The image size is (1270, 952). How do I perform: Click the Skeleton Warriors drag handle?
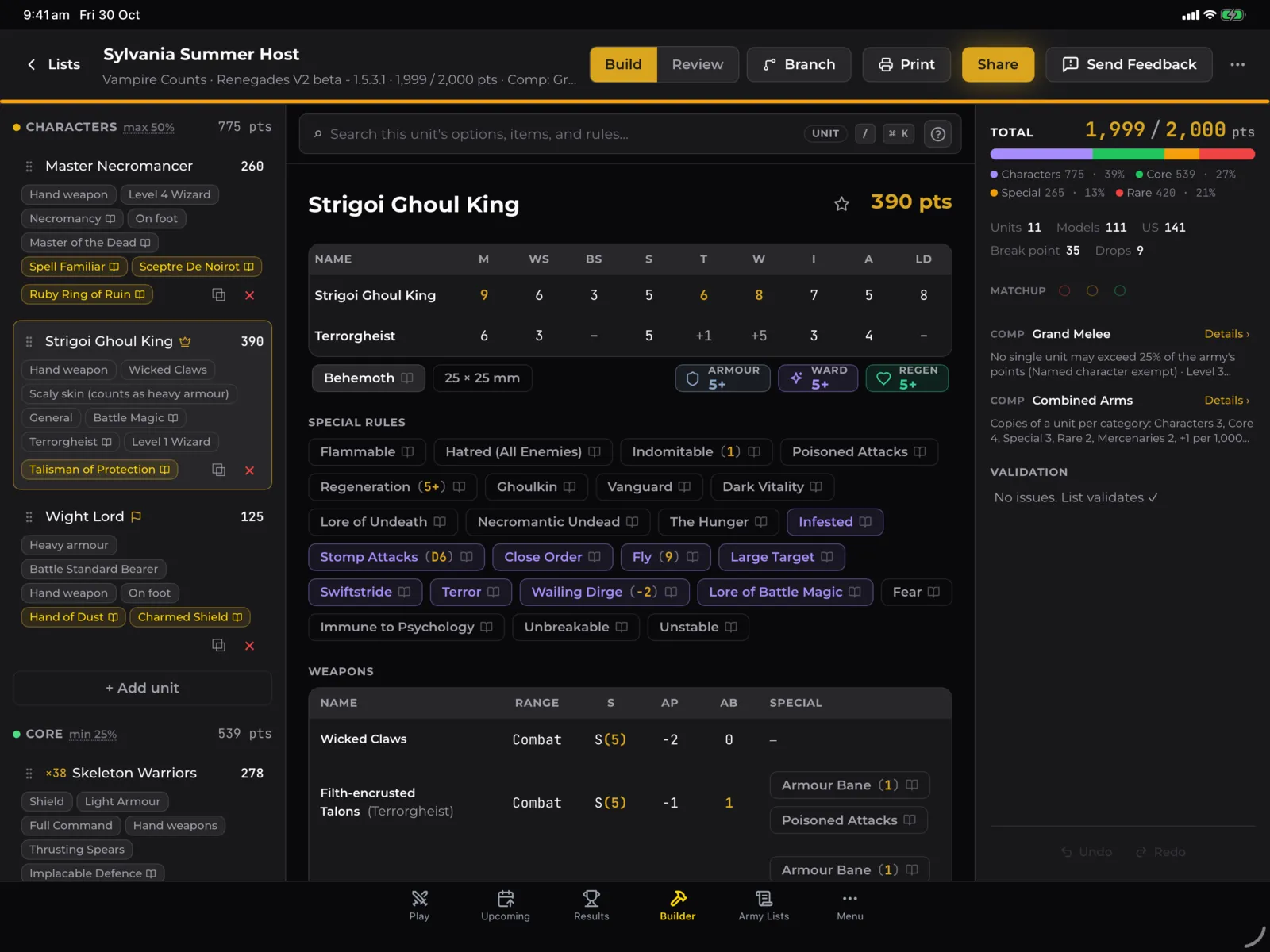29,773
